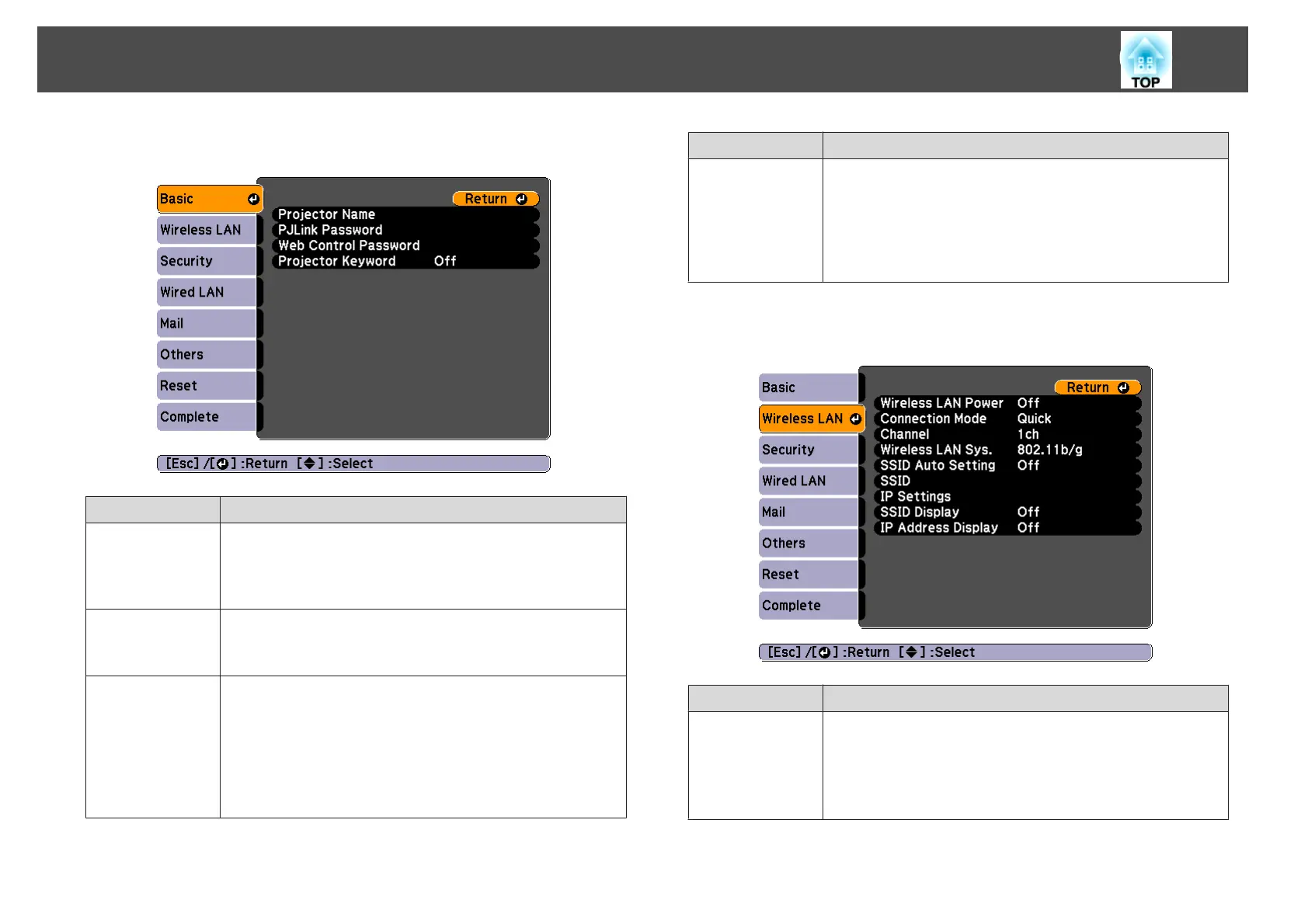Select Wireless LAN Sys. 802.11b/g row
1308x924 pixels.
[x=1007, y=450]
